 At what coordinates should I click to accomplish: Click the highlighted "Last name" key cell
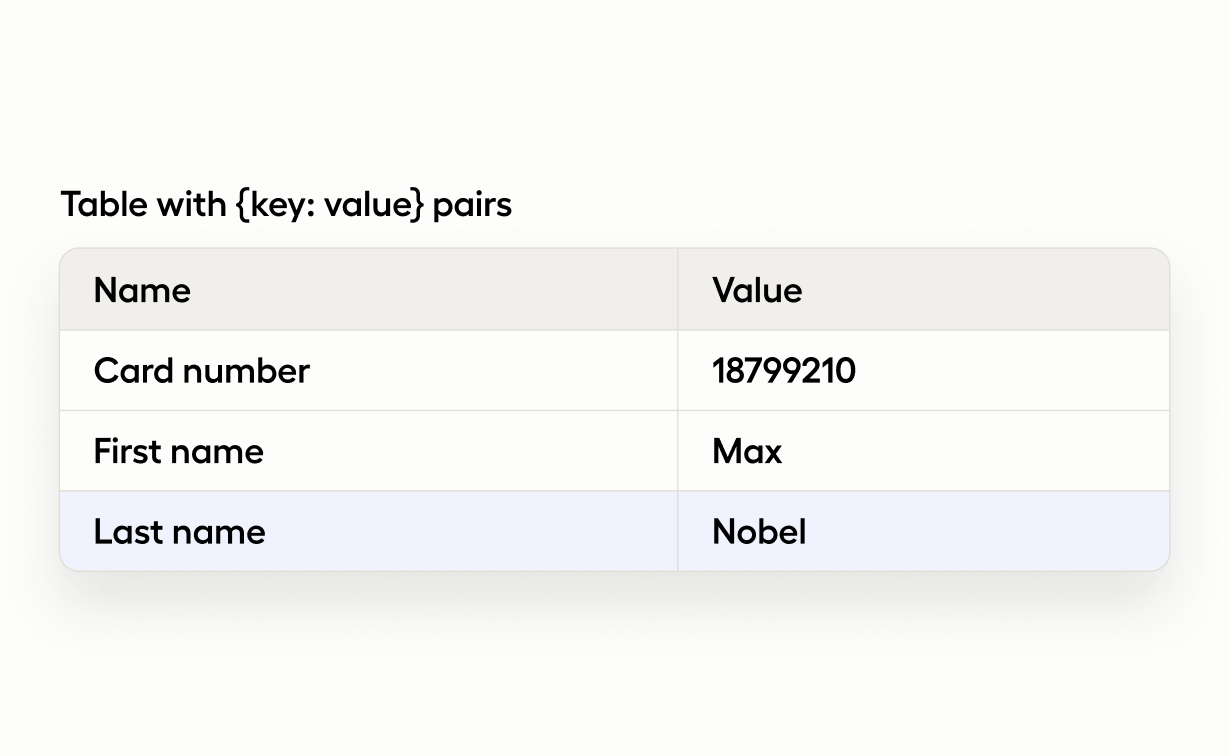180,531
